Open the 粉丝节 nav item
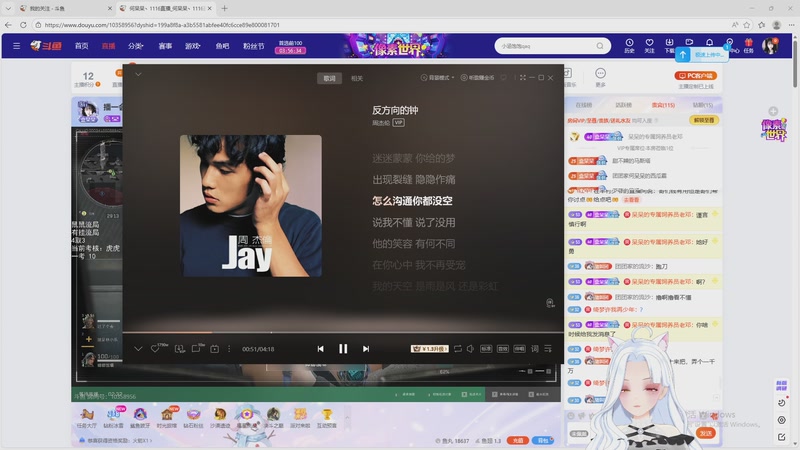This screenshot has width=800, height=450. pyautogui.click(x=254, y=46)
